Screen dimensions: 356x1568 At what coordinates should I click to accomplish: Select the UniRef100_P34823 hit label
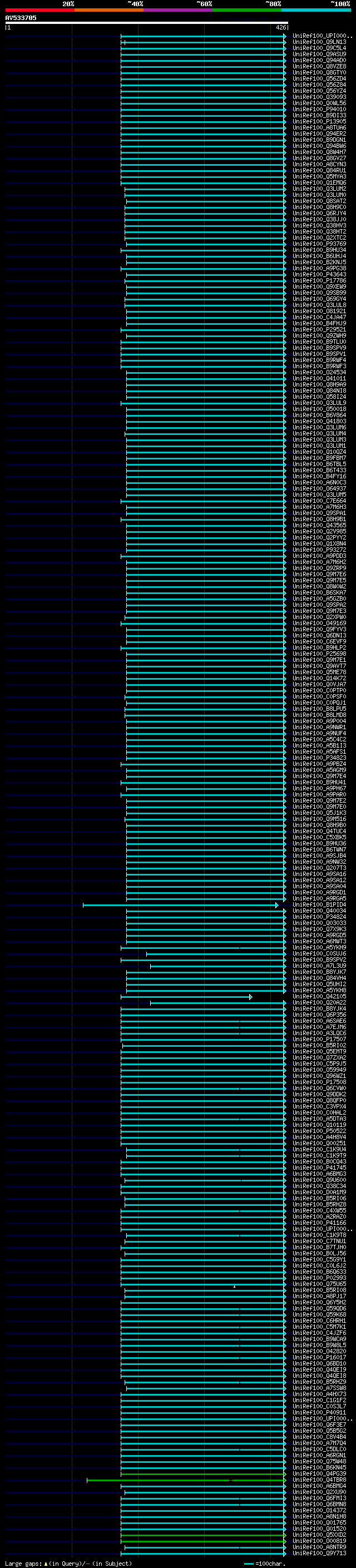point(319,758)
